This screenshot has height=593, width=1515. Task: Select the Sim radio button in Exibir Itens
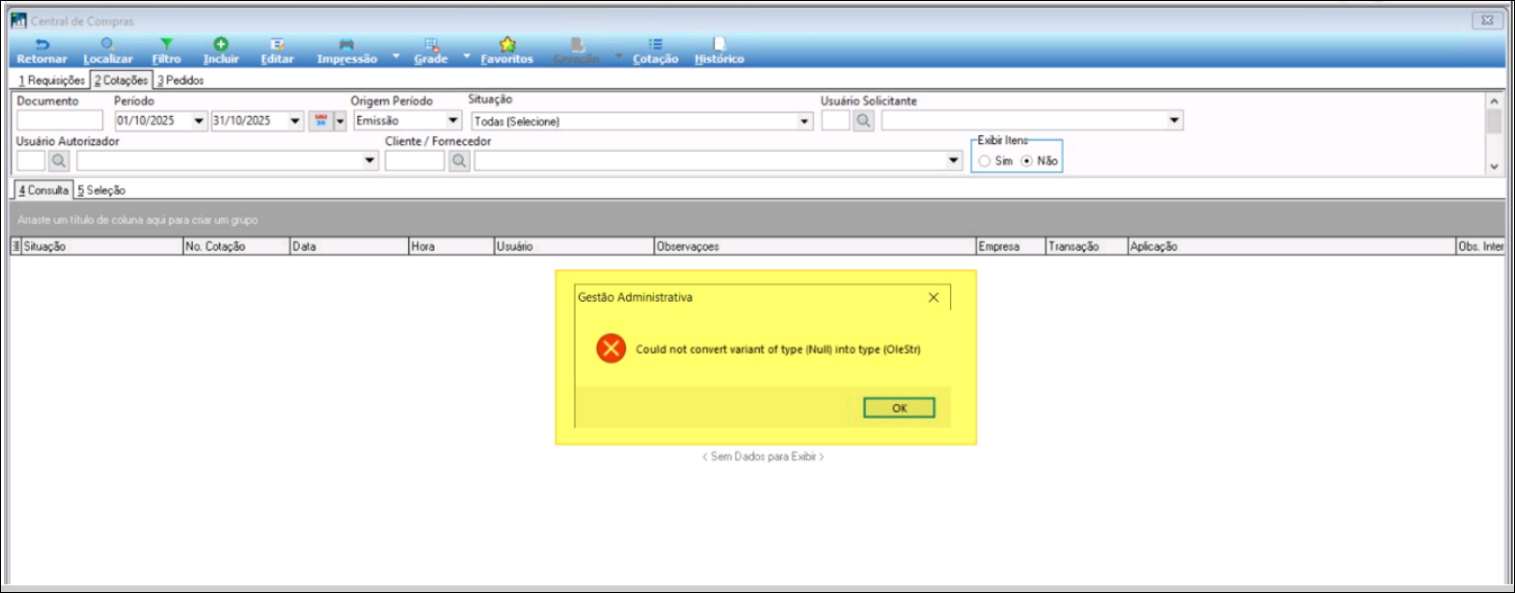click(985, 161)
